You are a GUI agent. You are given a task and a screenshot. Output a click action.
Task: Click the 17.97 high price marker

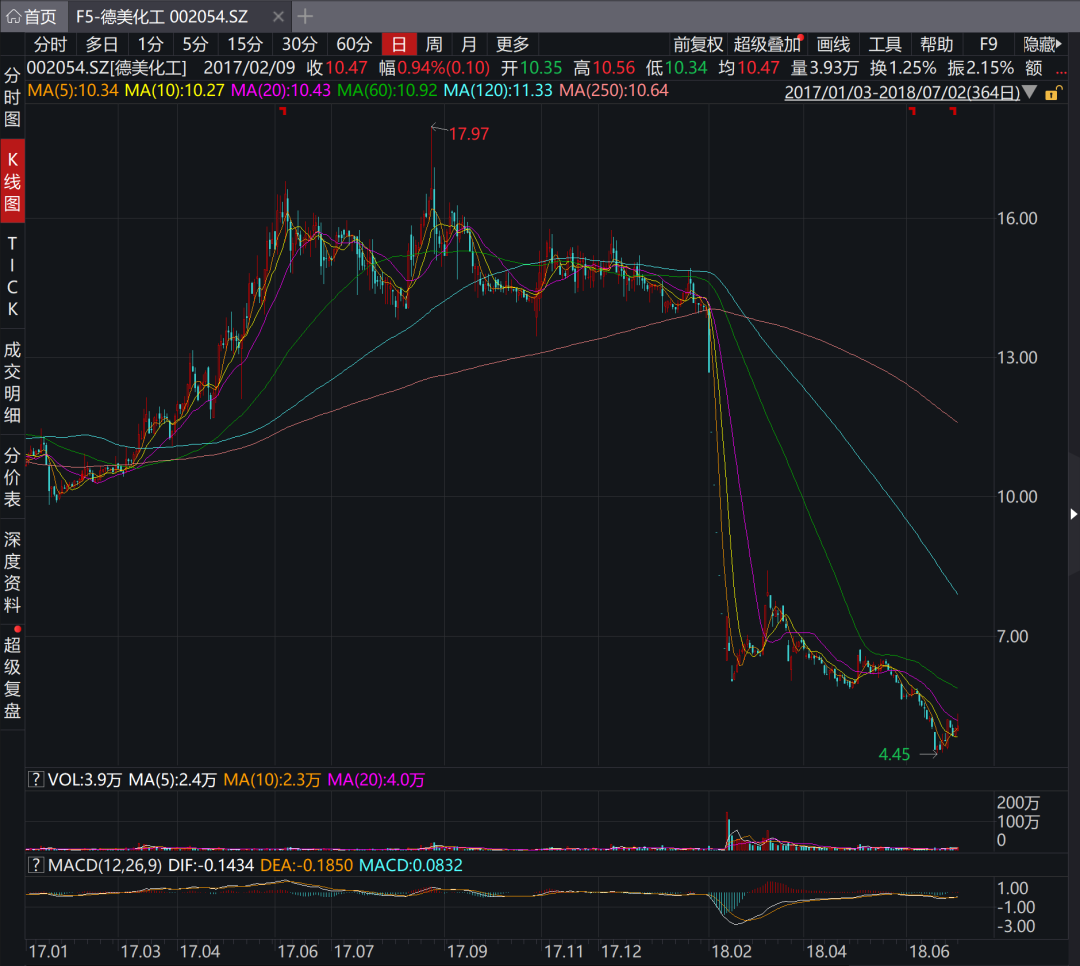pos(468,133)
